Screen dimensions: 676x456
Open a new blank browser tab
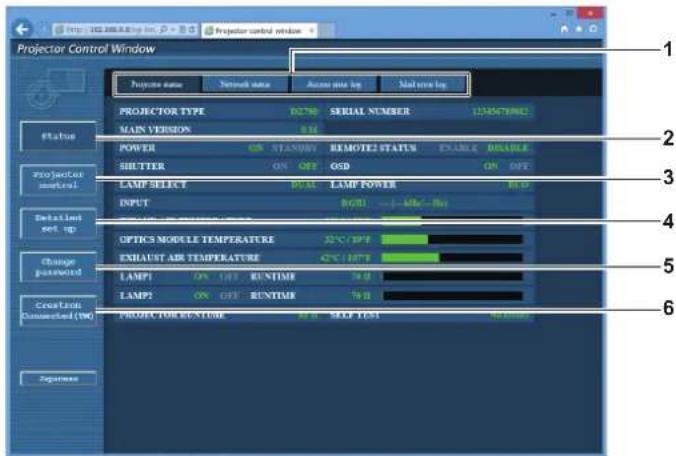coord(326,31)
